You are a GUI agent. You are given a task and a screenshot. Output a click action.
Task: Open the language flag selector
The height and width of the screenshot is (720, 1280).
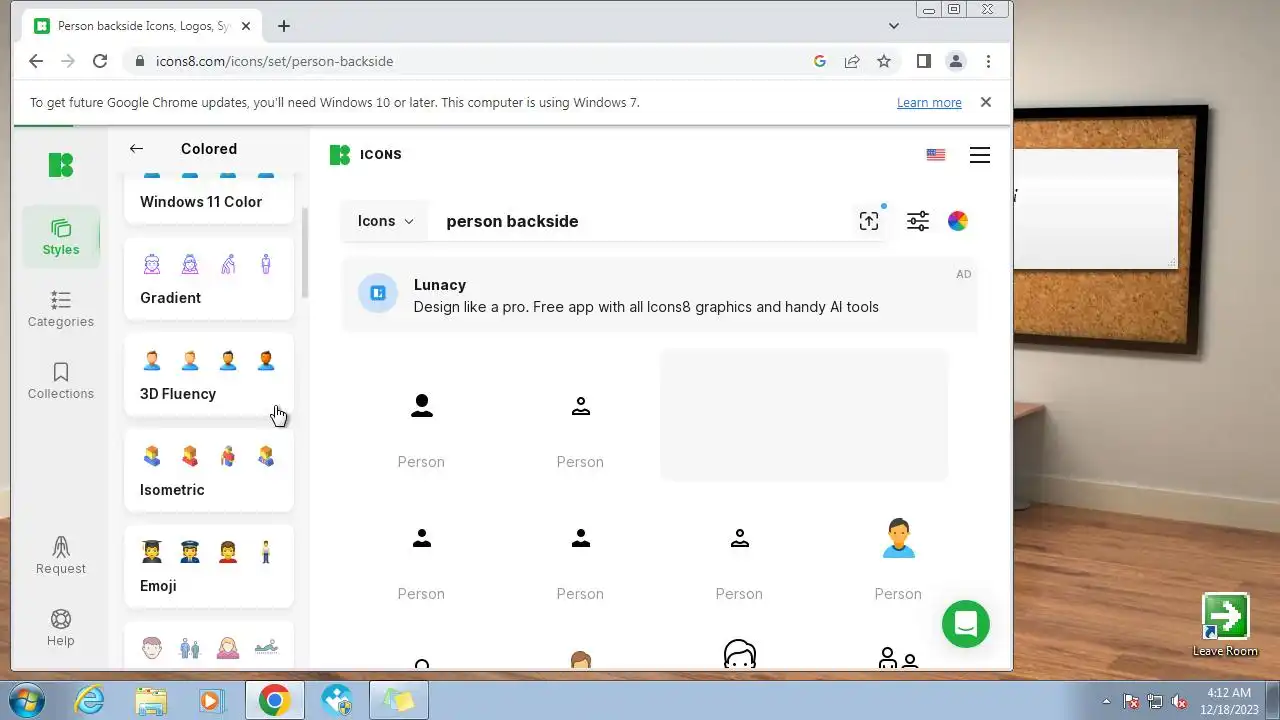click(x=936, y=155)
